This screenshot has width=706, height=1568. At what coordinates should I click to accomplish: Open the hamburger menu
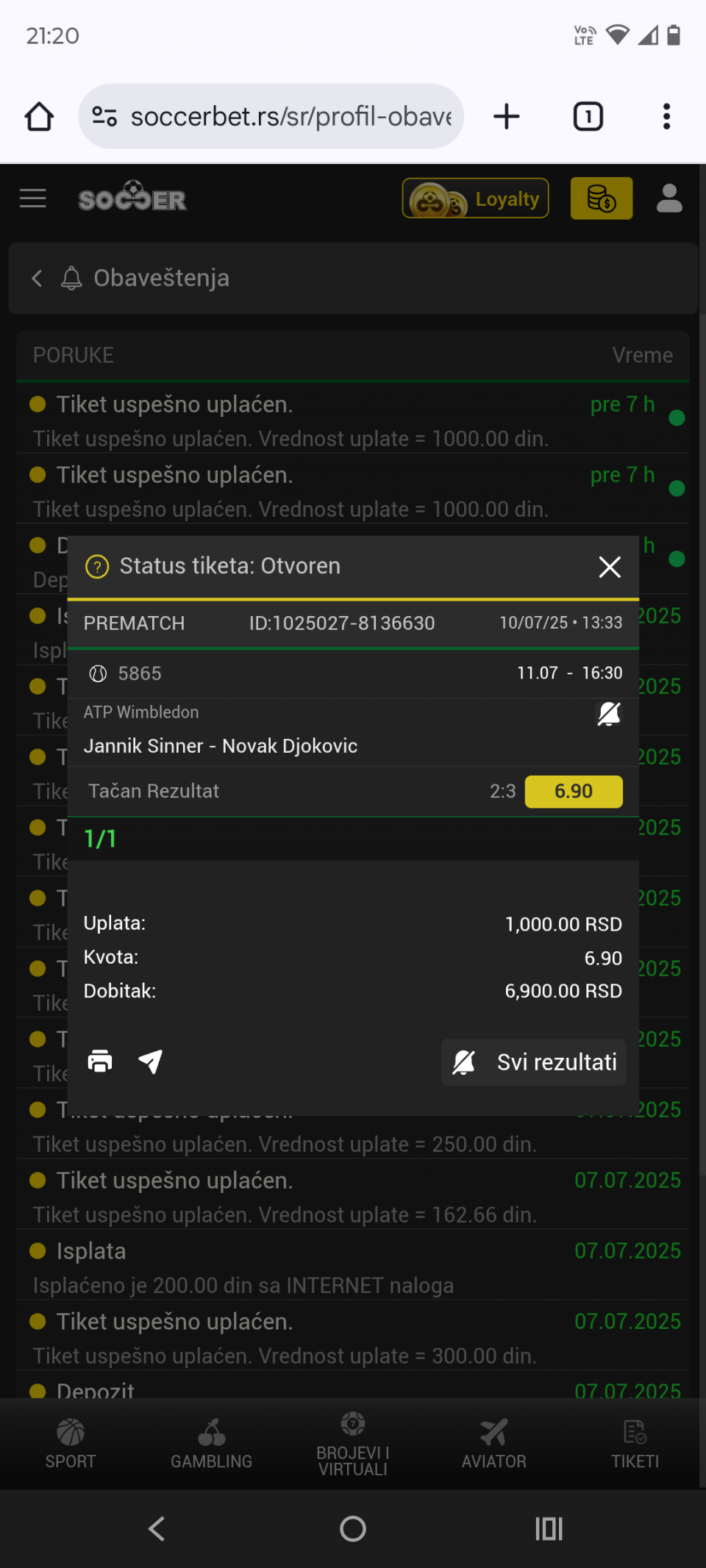click(x=32, y=198)
